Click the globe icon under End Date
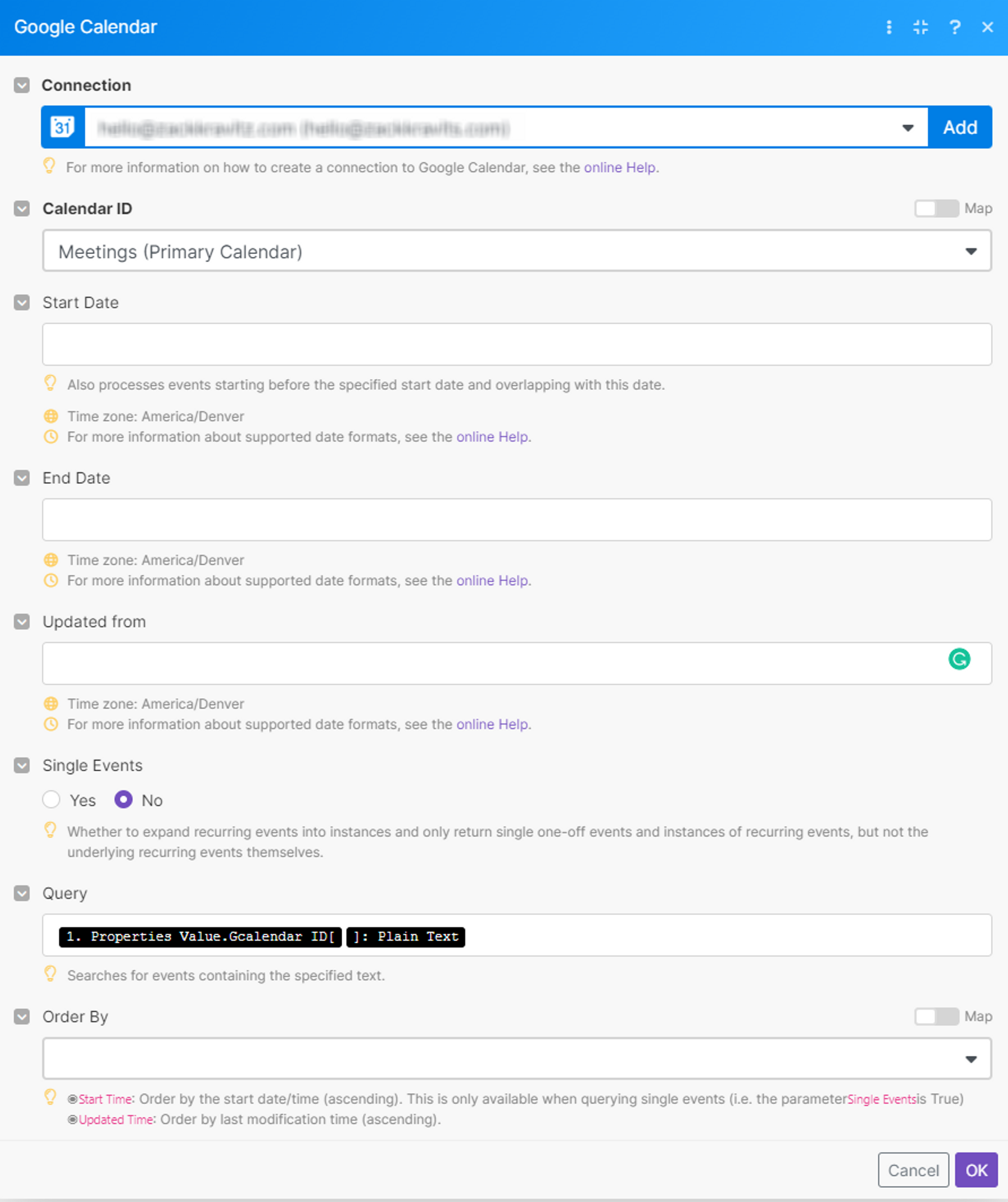This screenshot has height=1202, width=1008. 51,560
